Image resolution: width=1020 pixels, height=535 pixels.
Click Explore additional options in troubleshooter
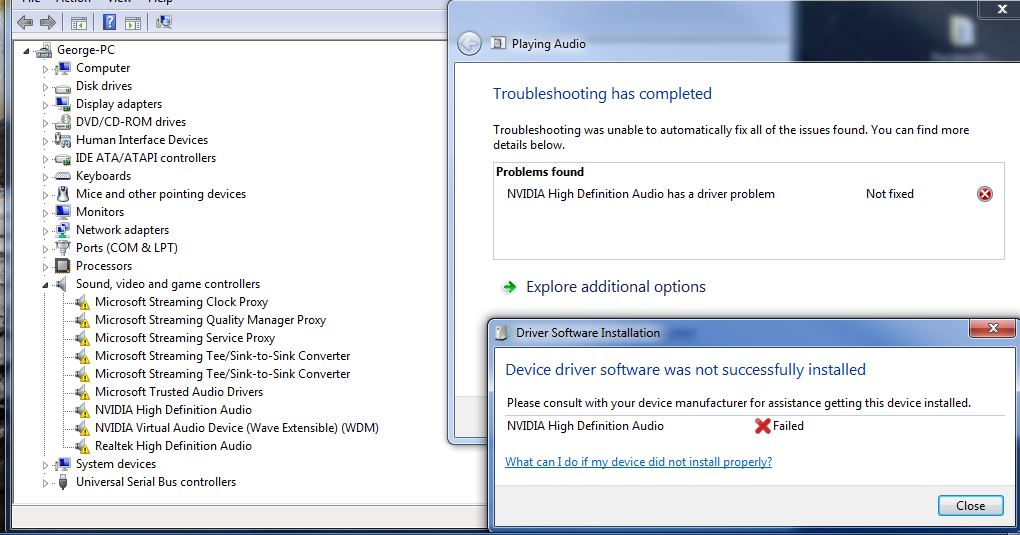click(x=615, y=287)
